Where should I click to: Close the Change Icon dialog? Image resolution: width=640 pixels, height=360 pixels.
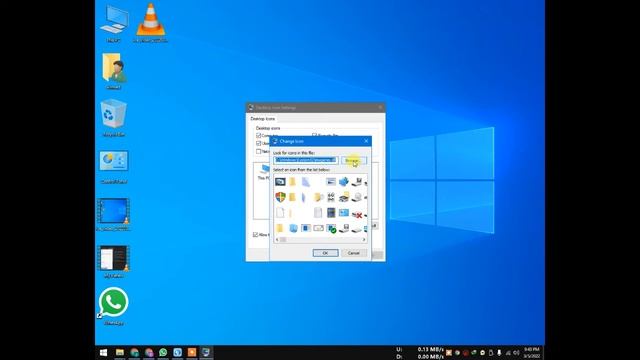[x=366, y=141]
